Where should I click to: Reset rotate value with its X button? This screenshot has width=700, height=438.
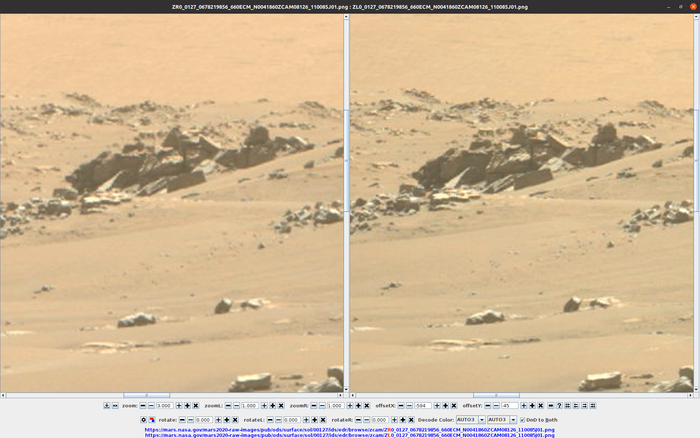click(235, 419)
